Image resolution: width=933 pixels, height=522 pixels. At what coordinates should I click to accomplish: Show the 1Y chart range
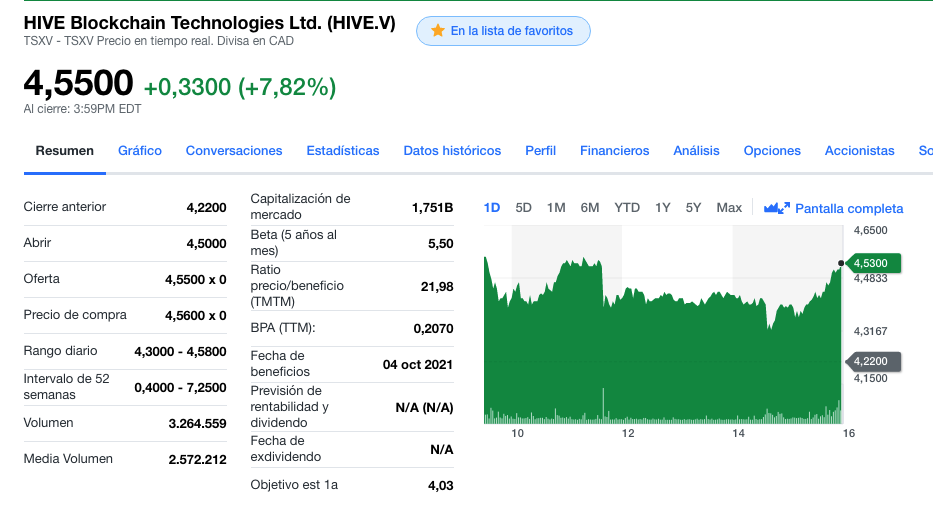point(663,208)
